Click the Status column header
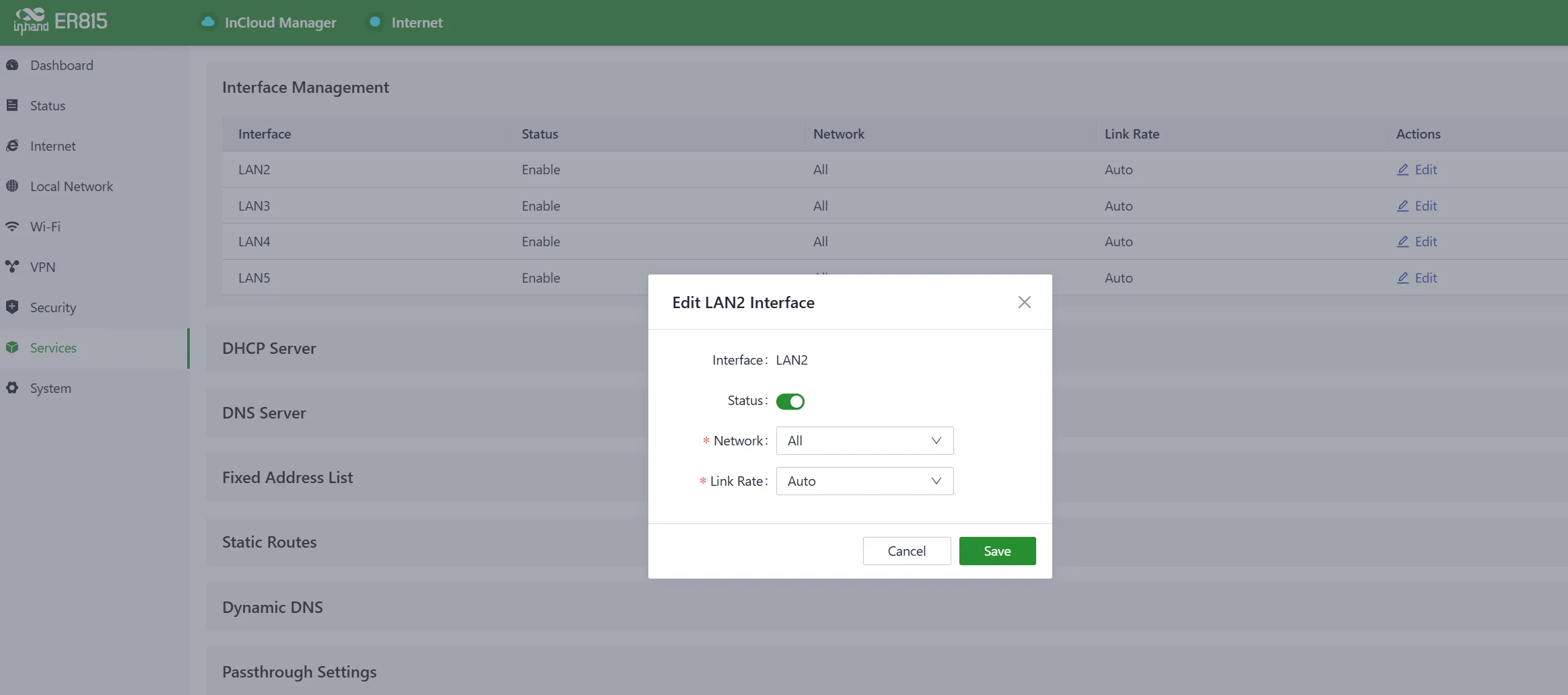 540,134
